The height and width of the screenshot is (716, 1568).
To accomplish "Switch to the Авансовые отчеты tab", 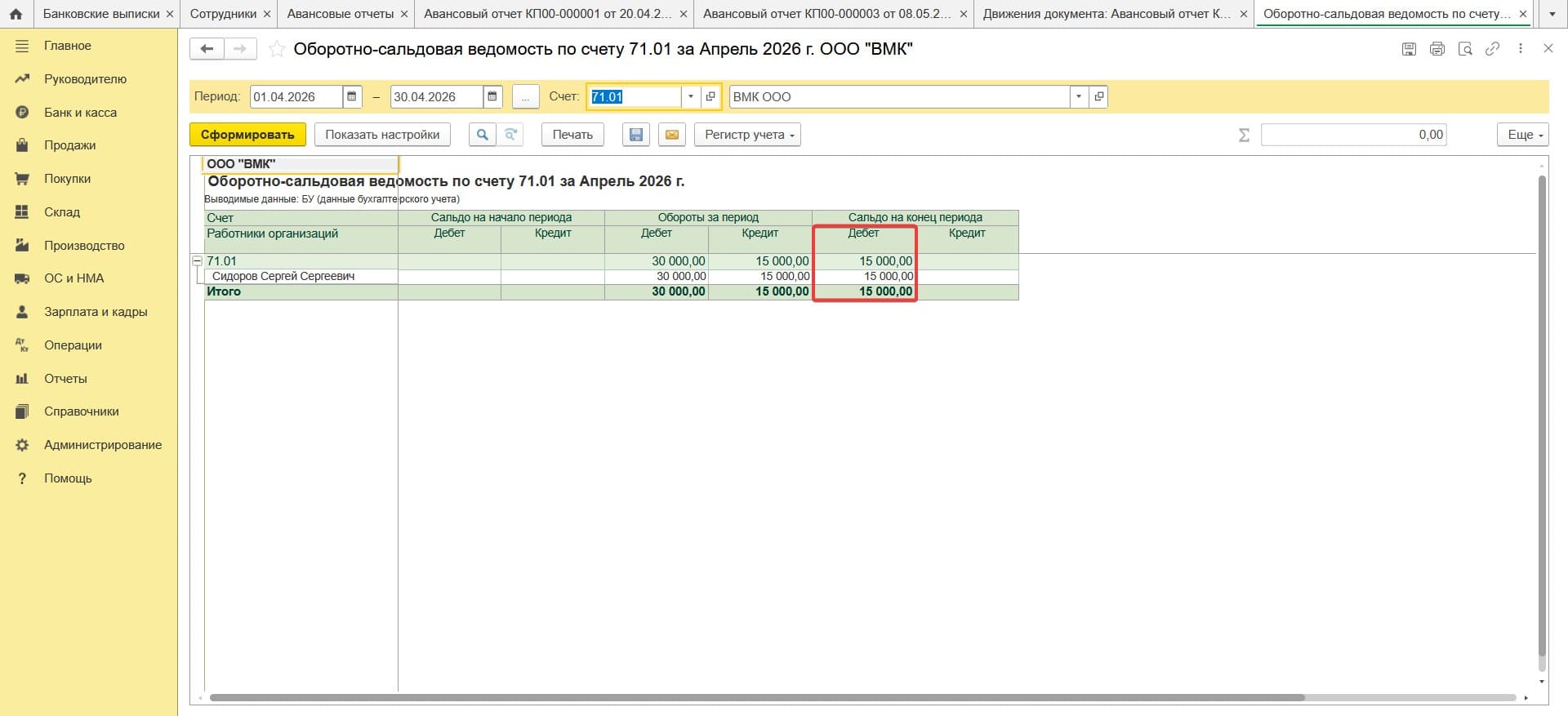I will point(341,14).
